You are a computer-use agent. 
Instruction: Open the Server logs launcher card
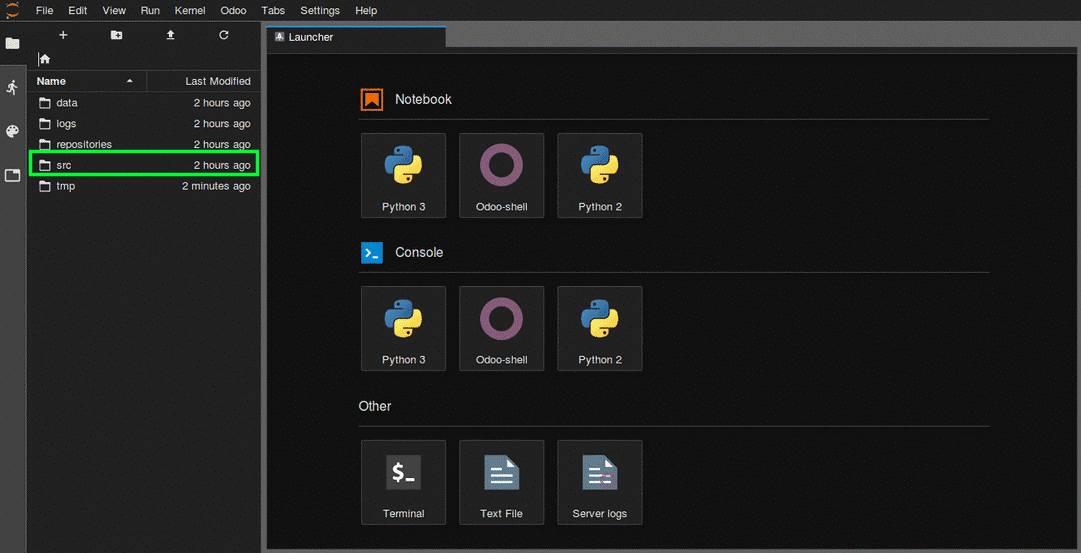[600, 482]
